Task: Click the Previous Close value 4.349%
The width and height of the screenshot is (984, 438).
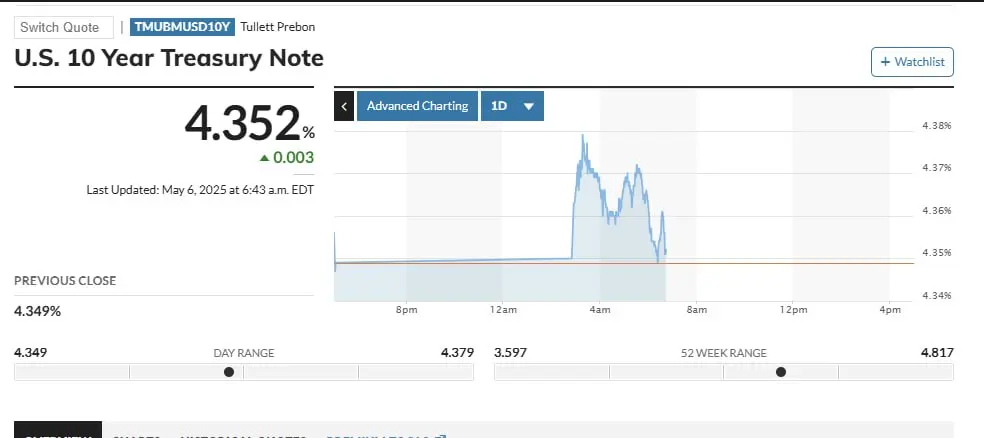Action: point(38,311)
